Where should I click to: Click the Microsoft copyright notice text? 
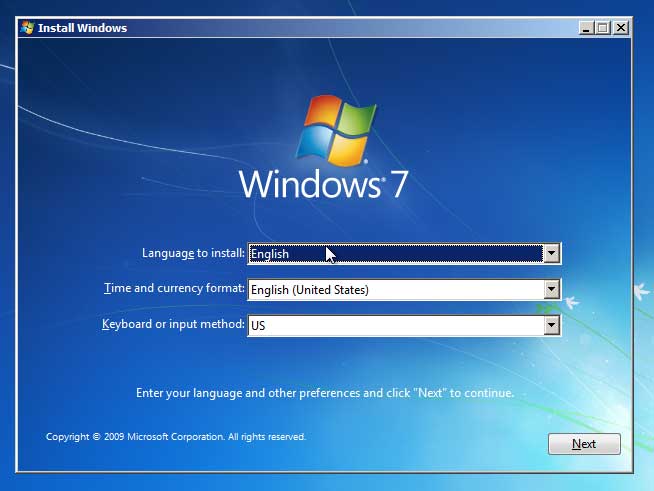coord(176,437)
